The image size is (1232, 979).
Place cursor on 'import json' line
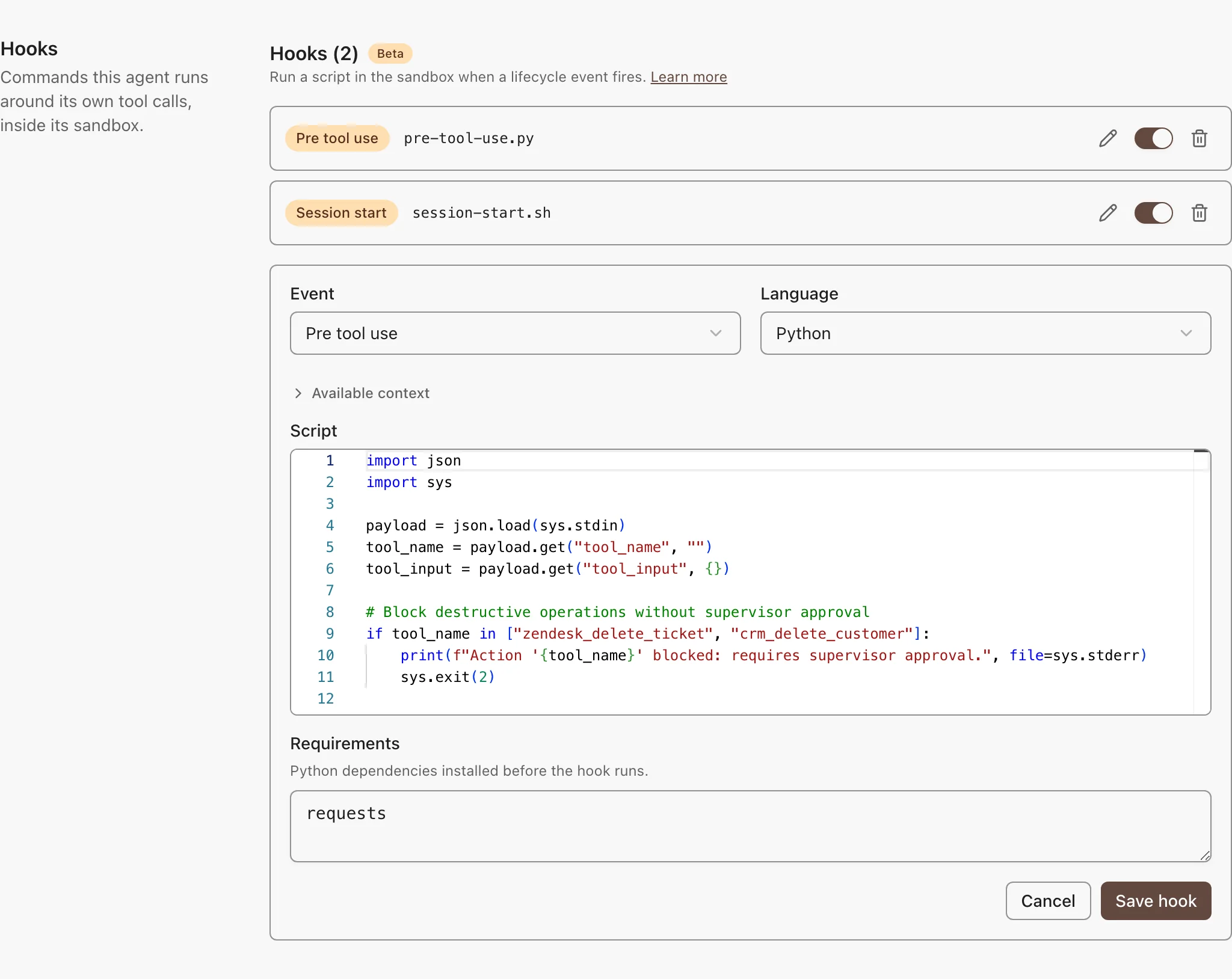point(413,461)
